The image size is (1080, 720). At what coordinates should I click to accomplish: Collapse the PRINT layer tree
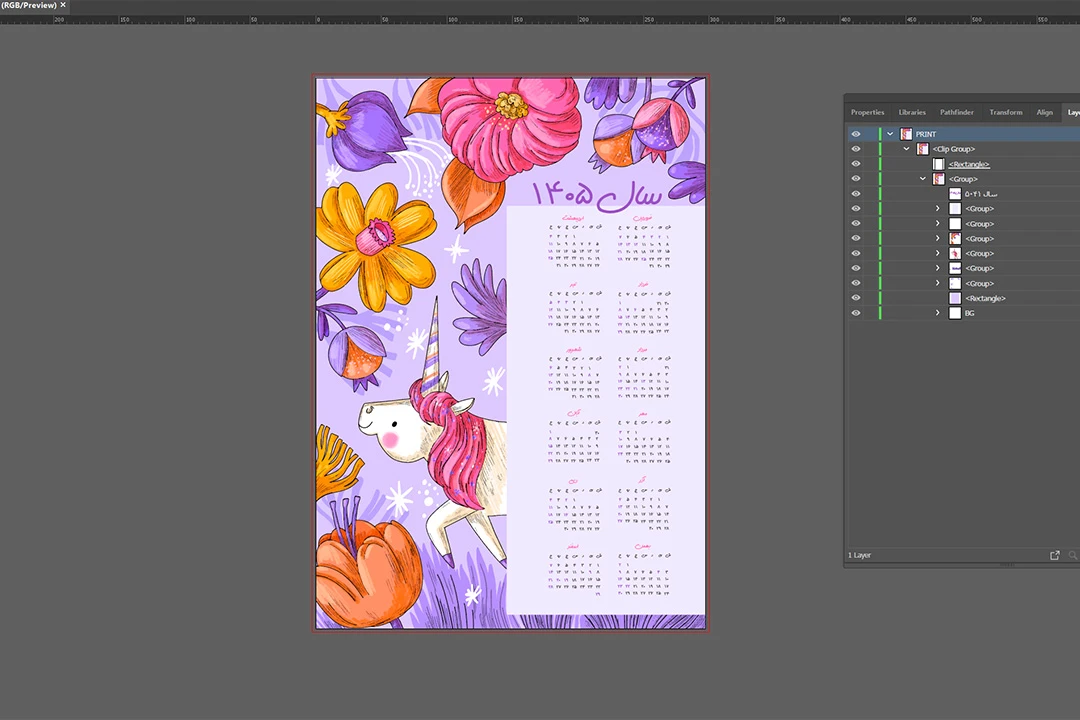pyautogui.click(x=890, y=134)
